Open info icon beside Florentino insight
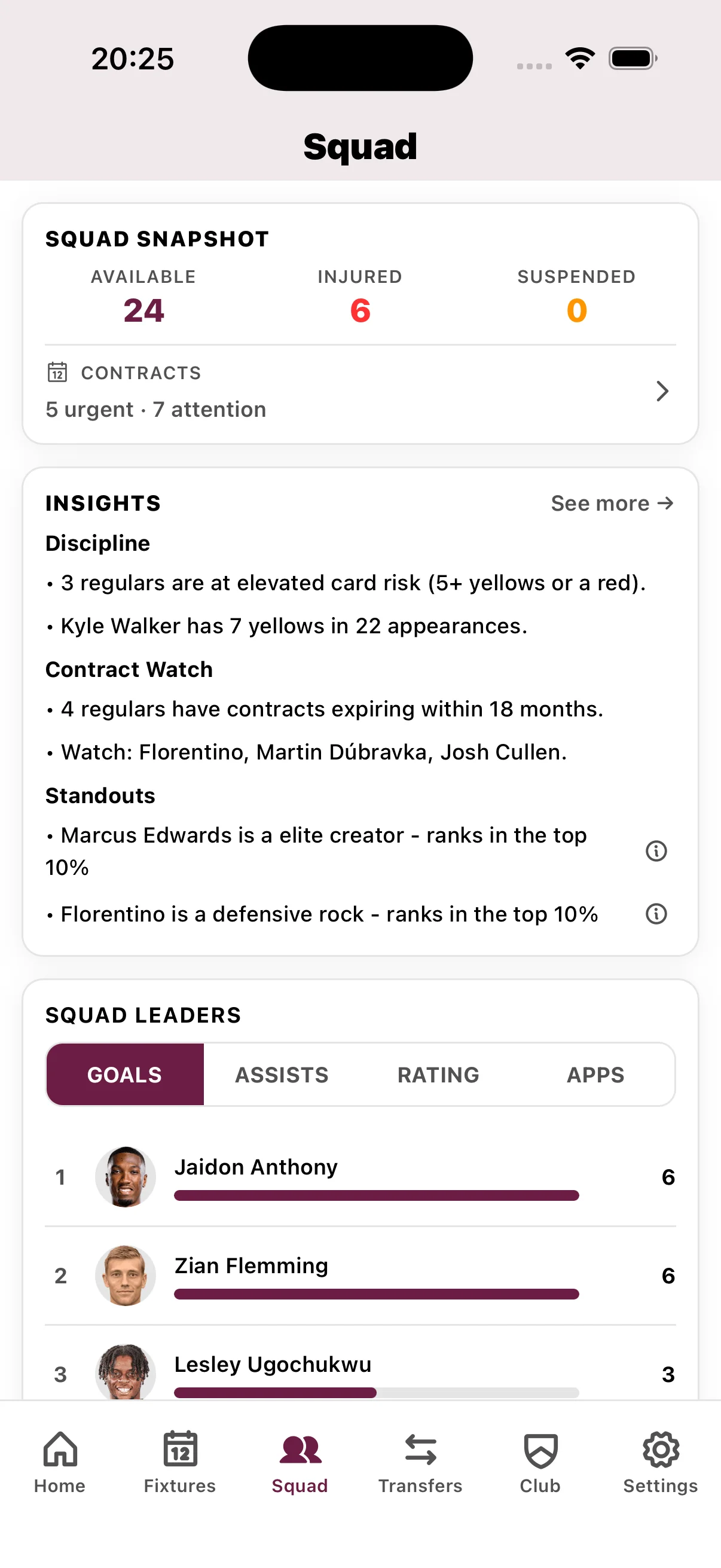The height and width of the screenshot is (1568, 721). point(655,914)
